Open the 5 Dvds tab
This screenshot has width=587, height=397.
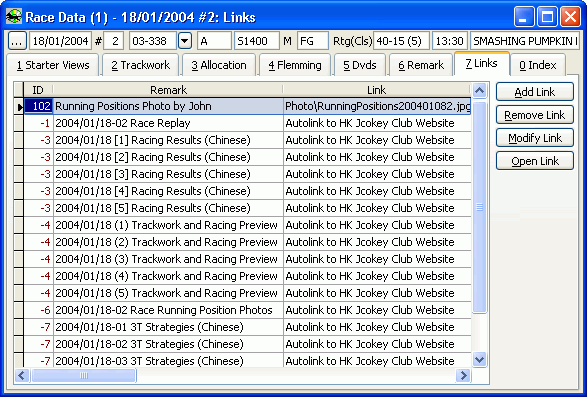tap(360, 65)
